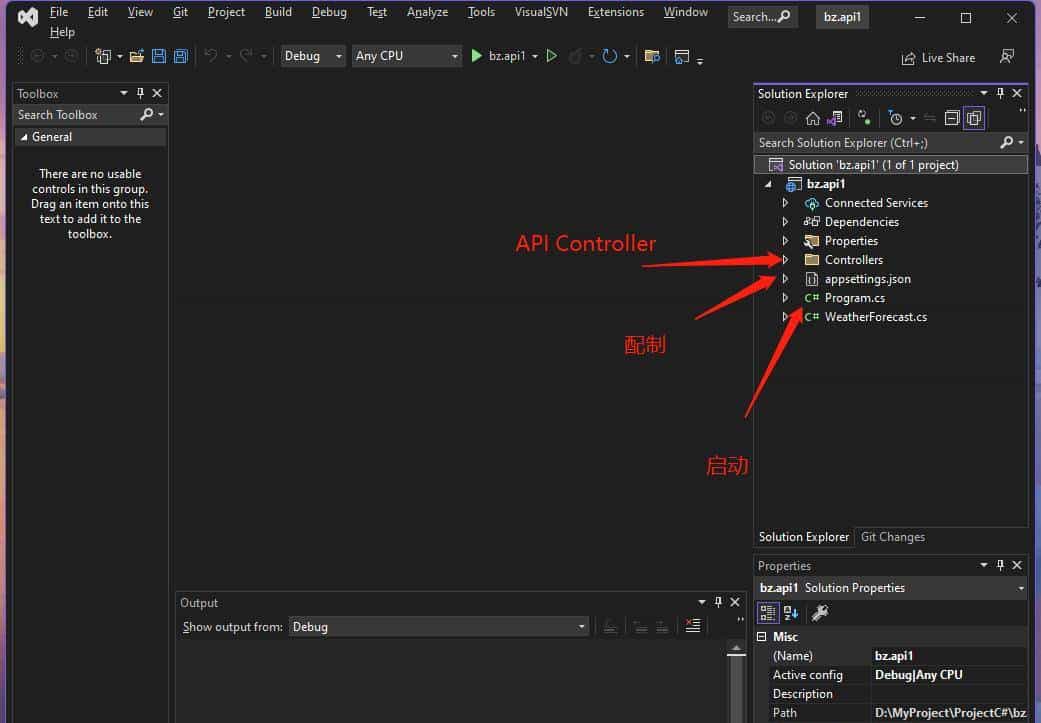
Task: Click the Output panel vertical scrollbar
Action: click(x=736, y=681)
